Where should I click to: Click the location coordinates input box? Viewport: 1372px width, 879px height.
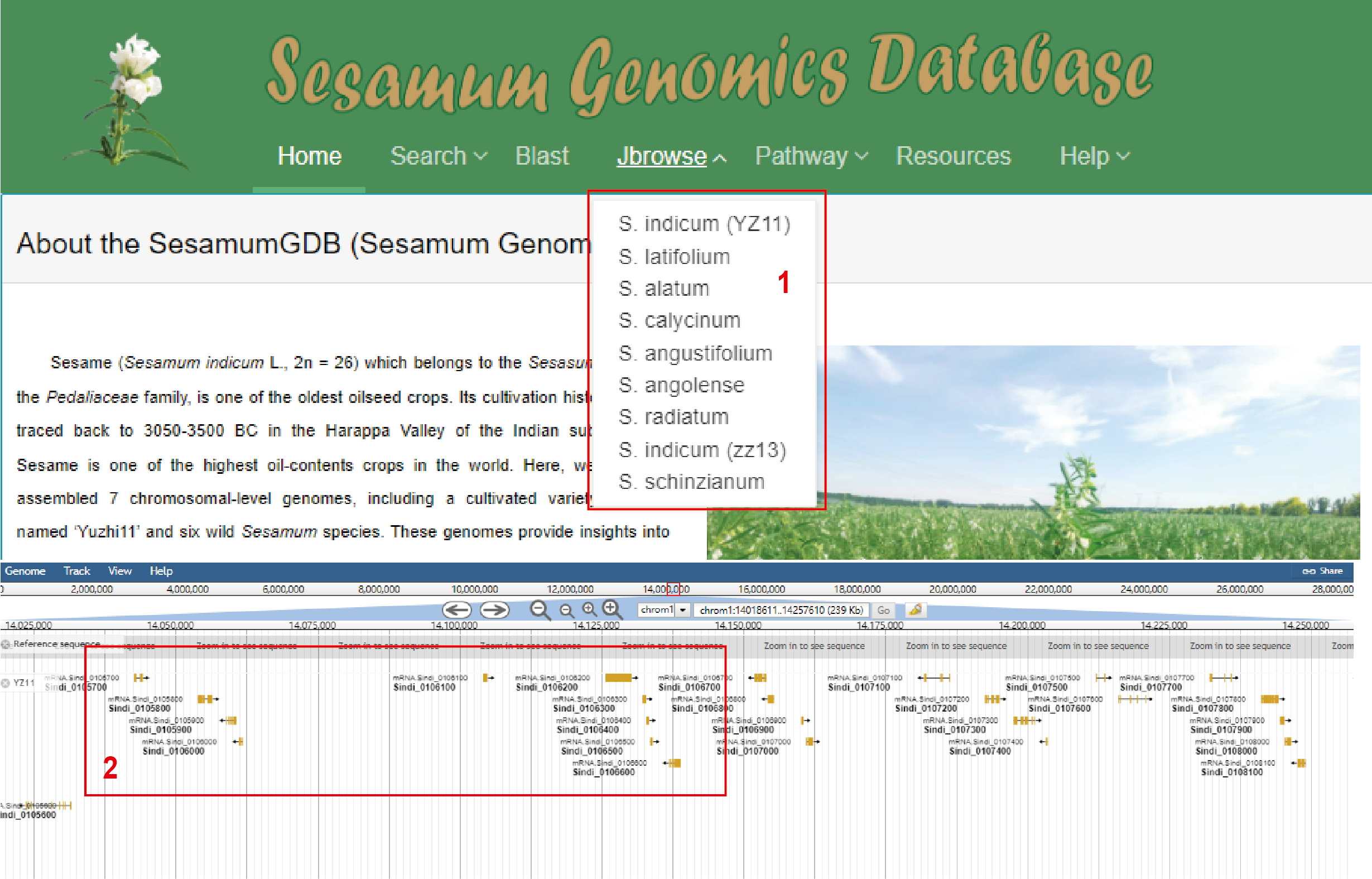(x=781, y=610)
